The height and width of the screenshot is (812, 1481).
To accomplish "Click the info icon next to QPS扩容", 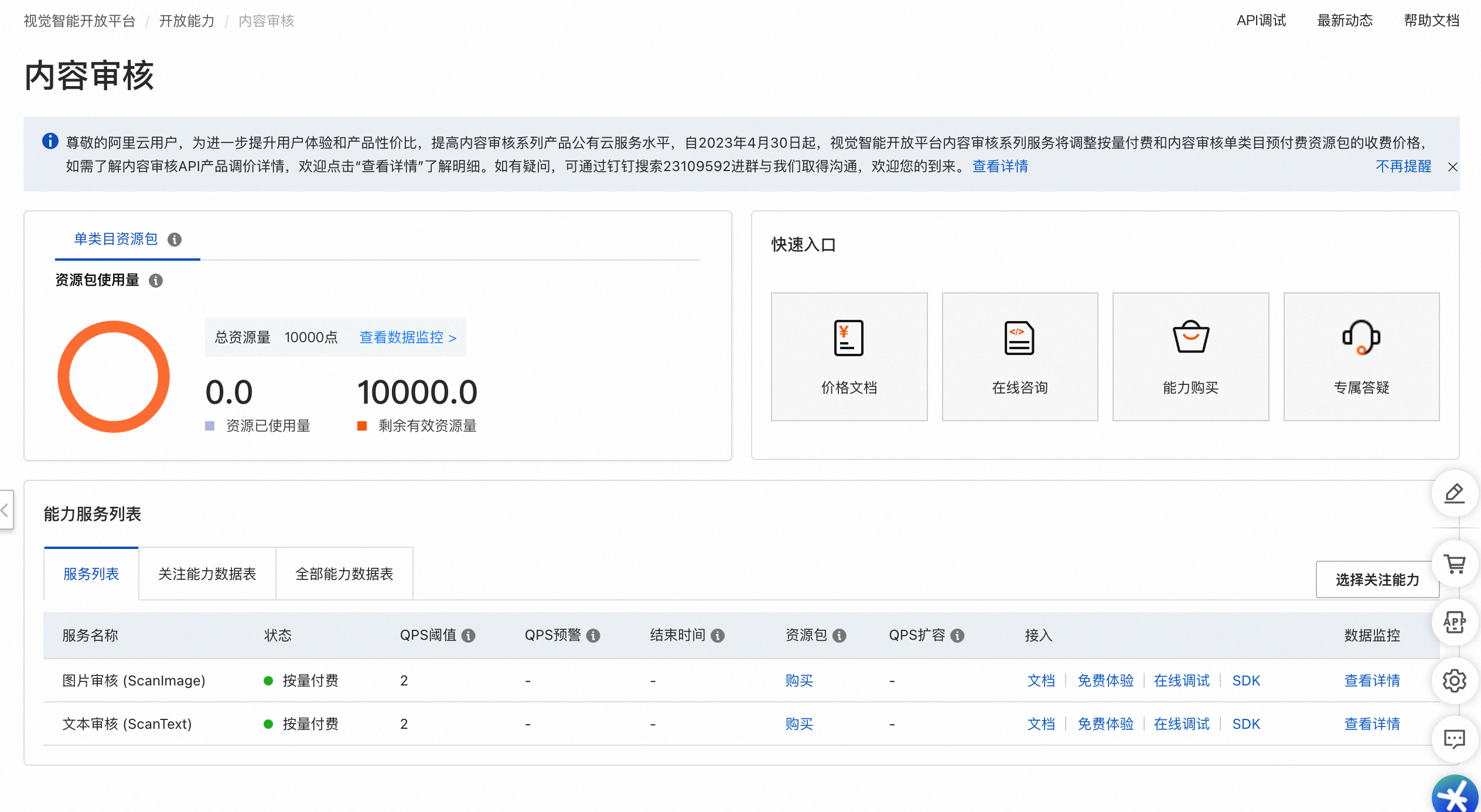I will point(957,636).
